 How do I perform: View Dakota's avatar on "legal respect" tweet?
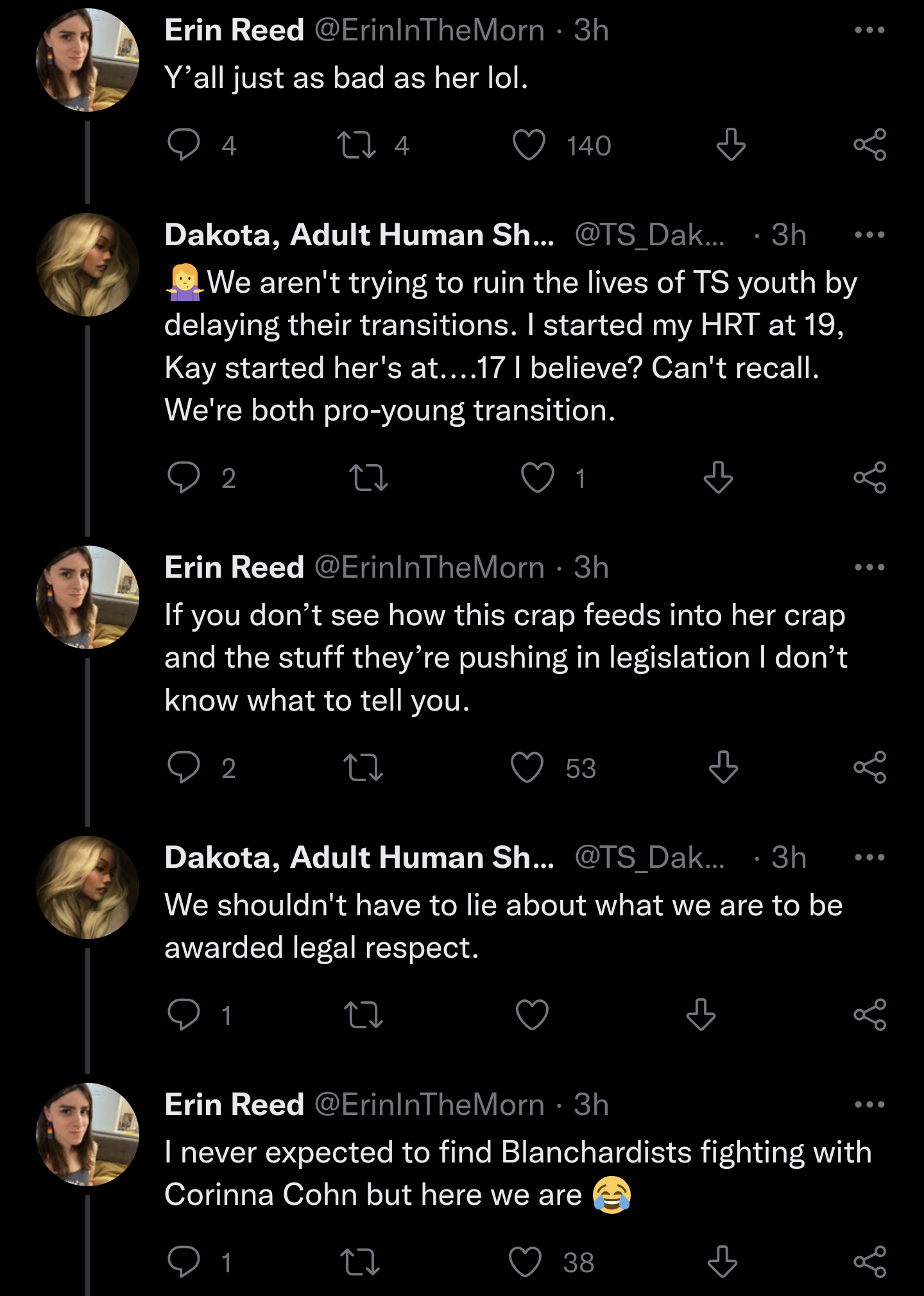point(87,887)
